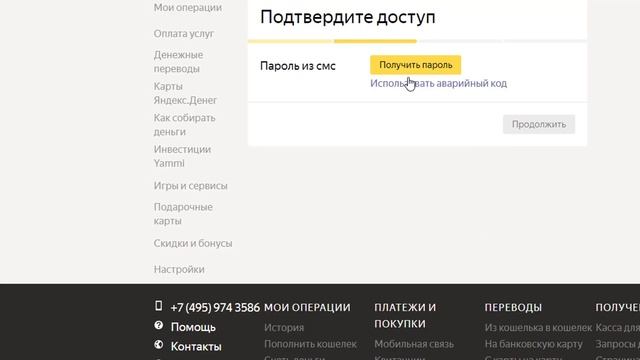This screenshot has height=360, width=640.
Task: Open На банковскую карту footer link
Action: [x=533, y=344]
